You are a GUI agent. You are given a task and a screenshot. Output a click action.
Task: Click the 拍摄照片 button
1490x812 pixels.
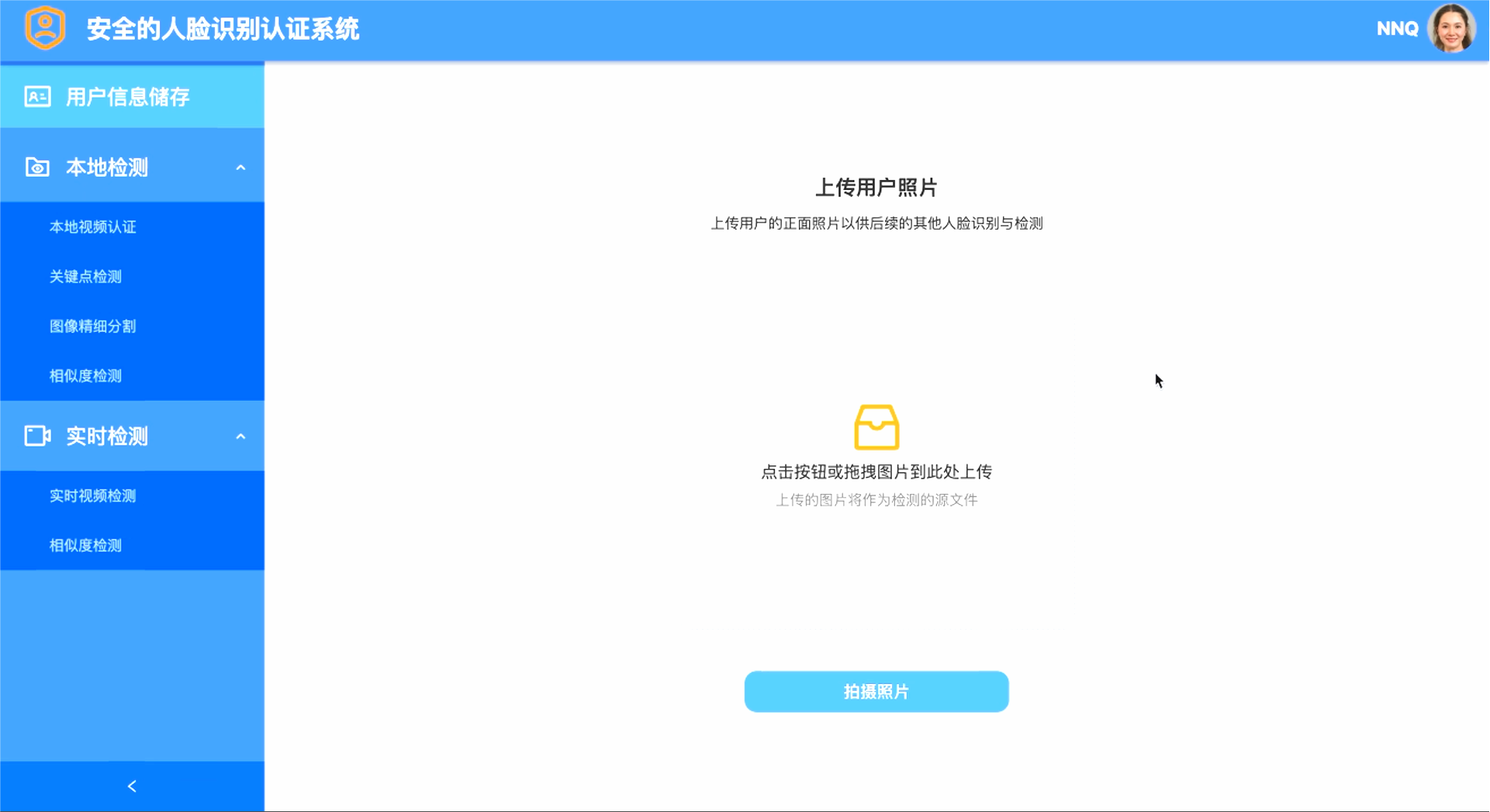pyautogui.click(x=876, y=692)
